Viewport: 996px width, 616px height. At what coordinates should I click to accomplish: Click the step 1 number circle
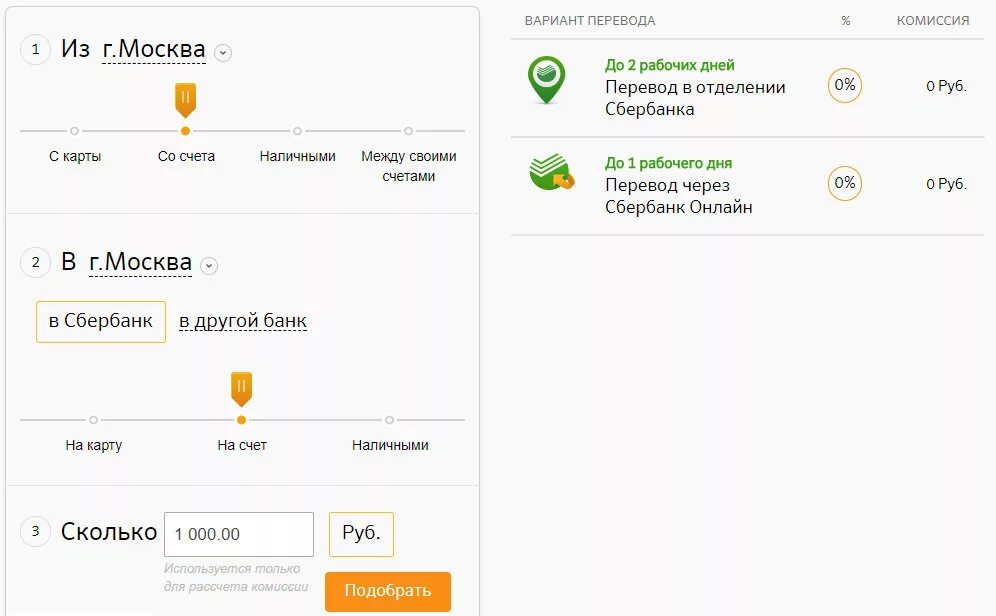[x=36, y=50]
